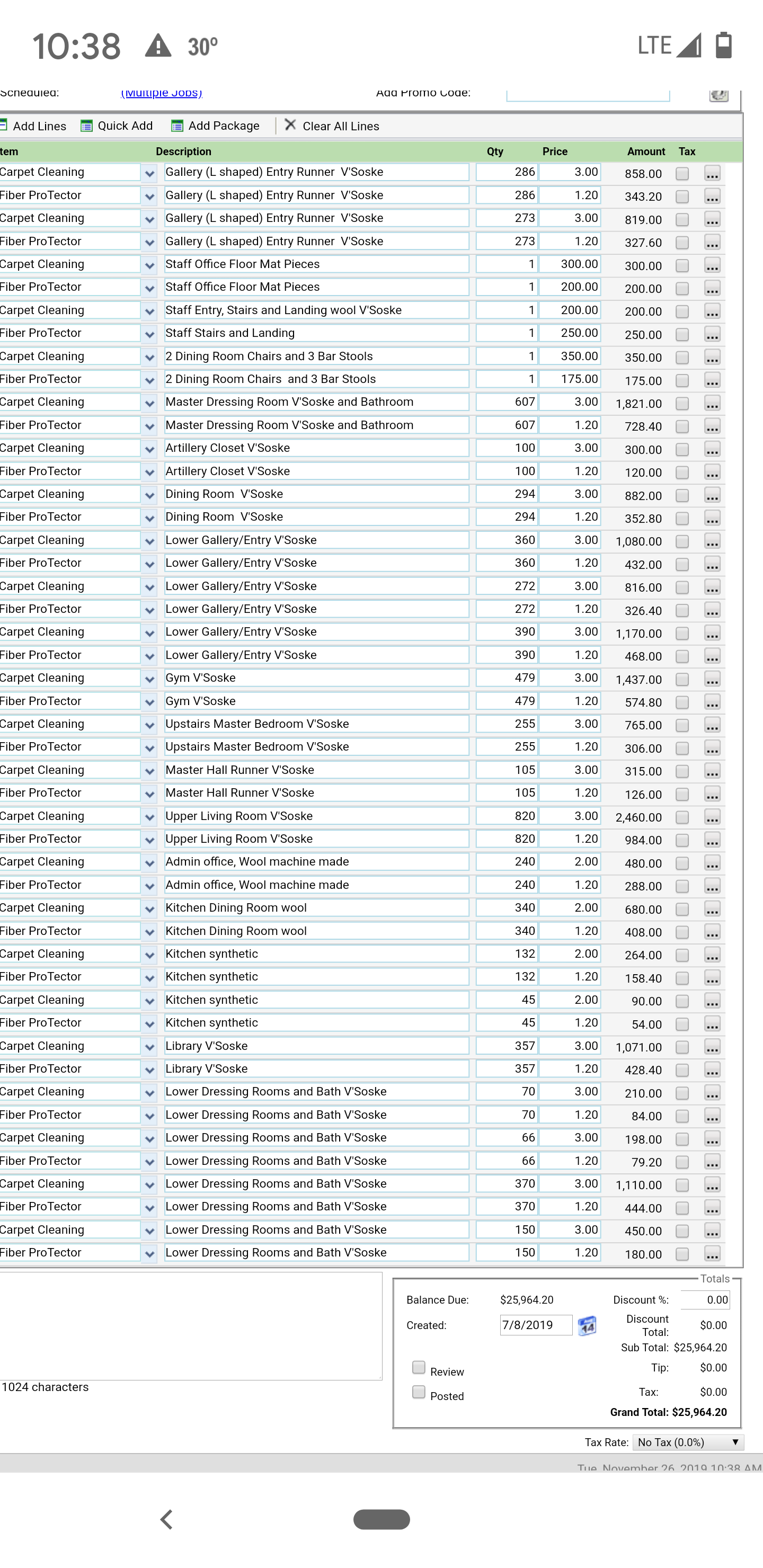Click the Created date field showing 7/8/2019
The width and height of the screenshot is (763, 1568).
pyautogui.click(x=535, y=1325)
